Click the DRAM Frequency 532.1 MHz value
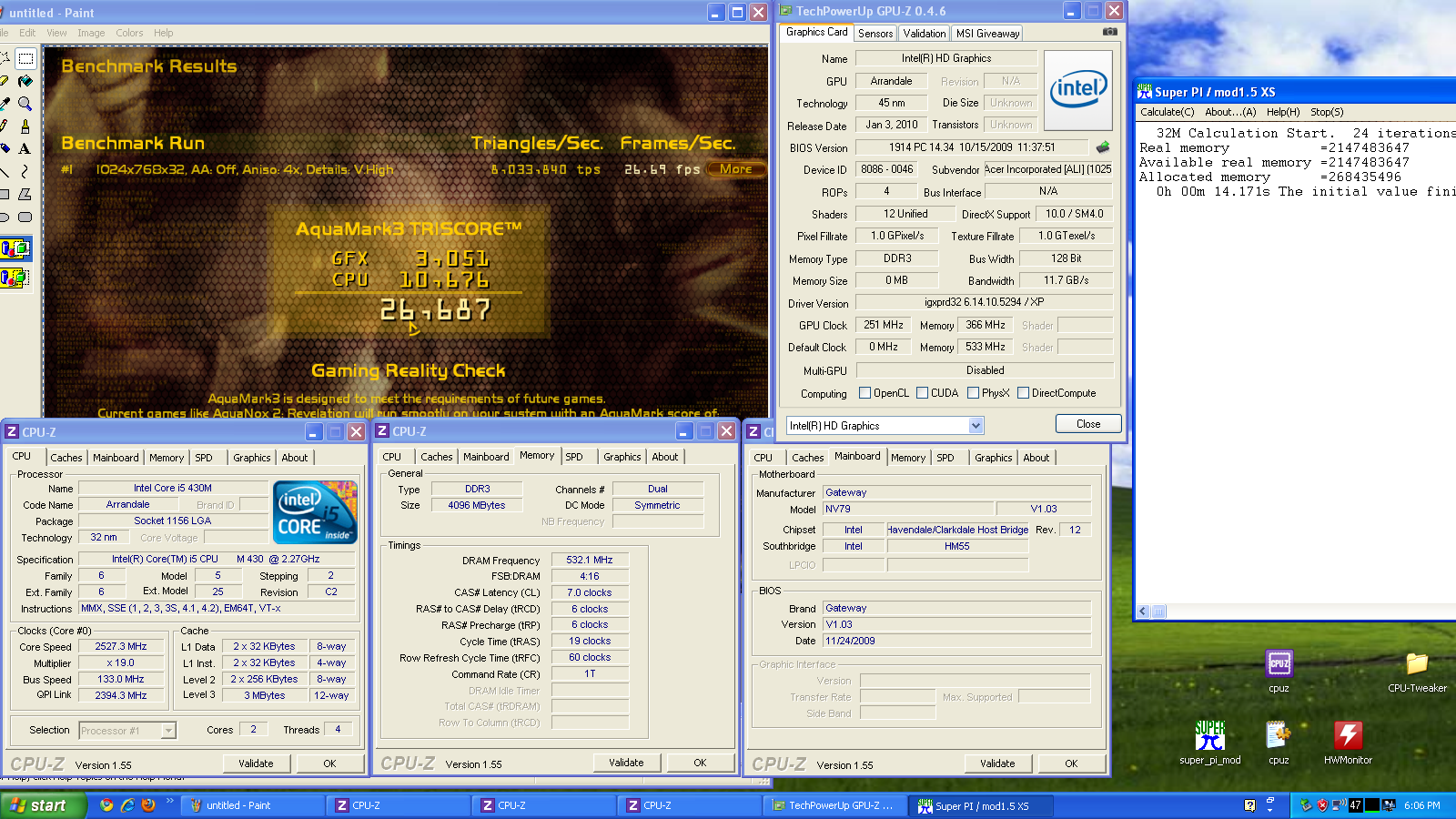 coord(589,560)
